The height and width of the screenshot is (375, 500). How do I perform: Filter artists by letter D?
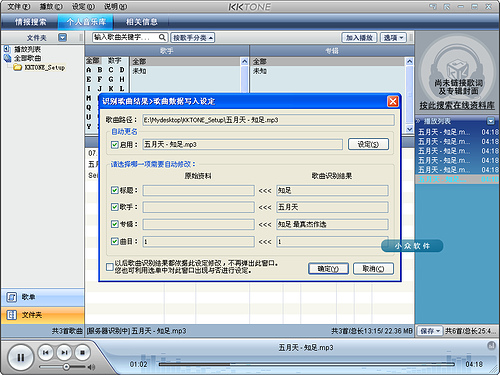point(122,70)
